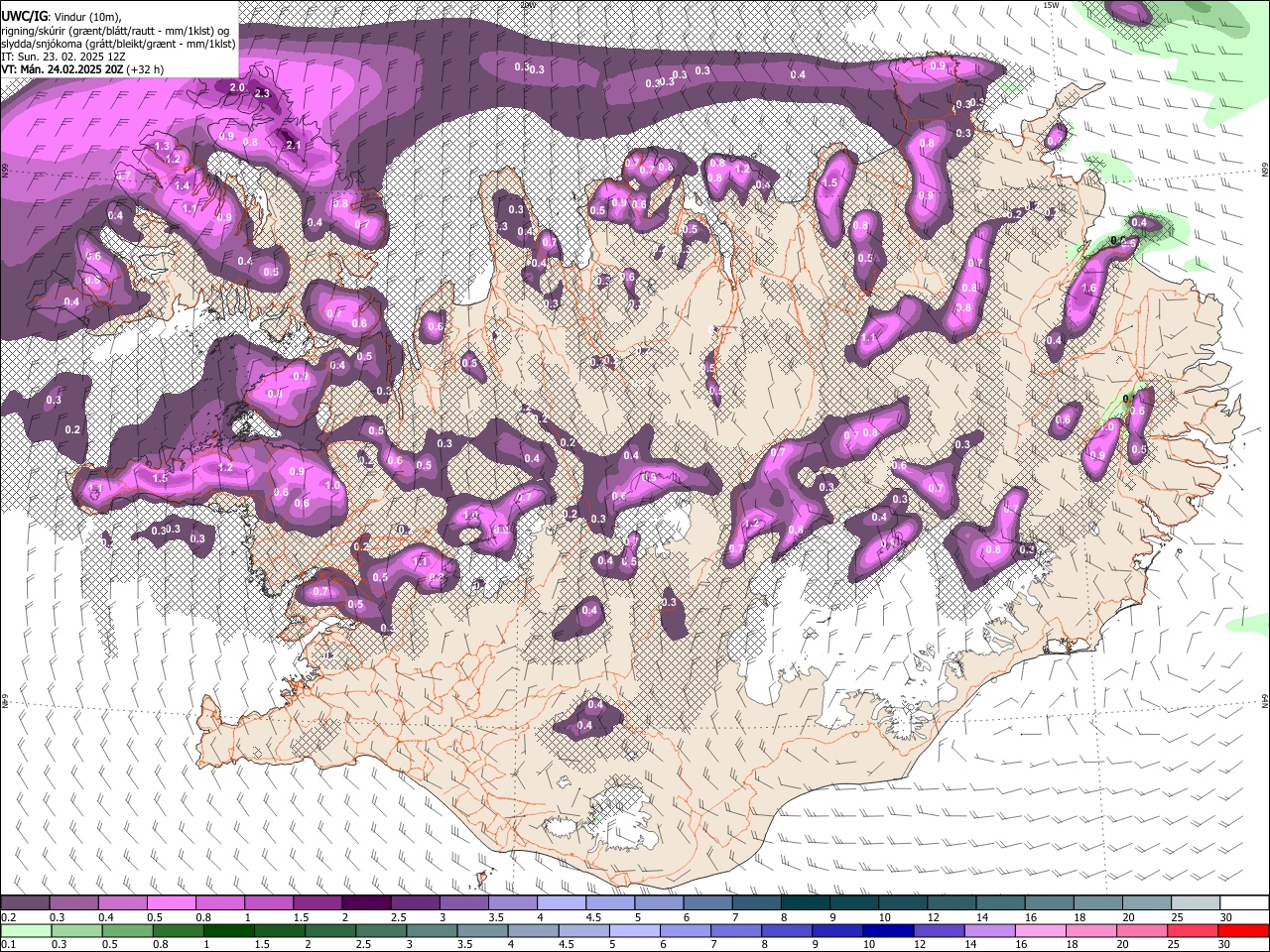Pick the darkest purple 2–2.5 snow legend swatch
The height and width of the screenshot is (952, 1270).
pyautogui.click(x=366, y=903)
